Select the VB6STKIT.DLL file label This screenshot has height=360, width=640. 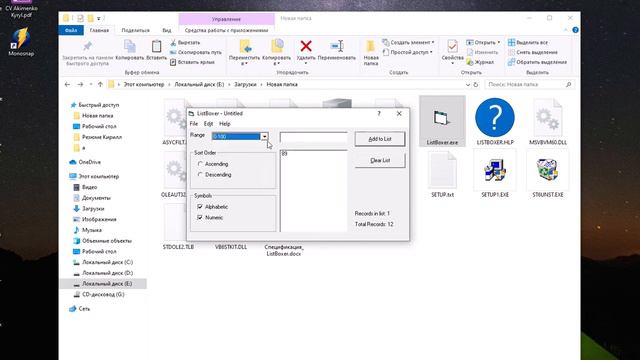click(231, 247)
